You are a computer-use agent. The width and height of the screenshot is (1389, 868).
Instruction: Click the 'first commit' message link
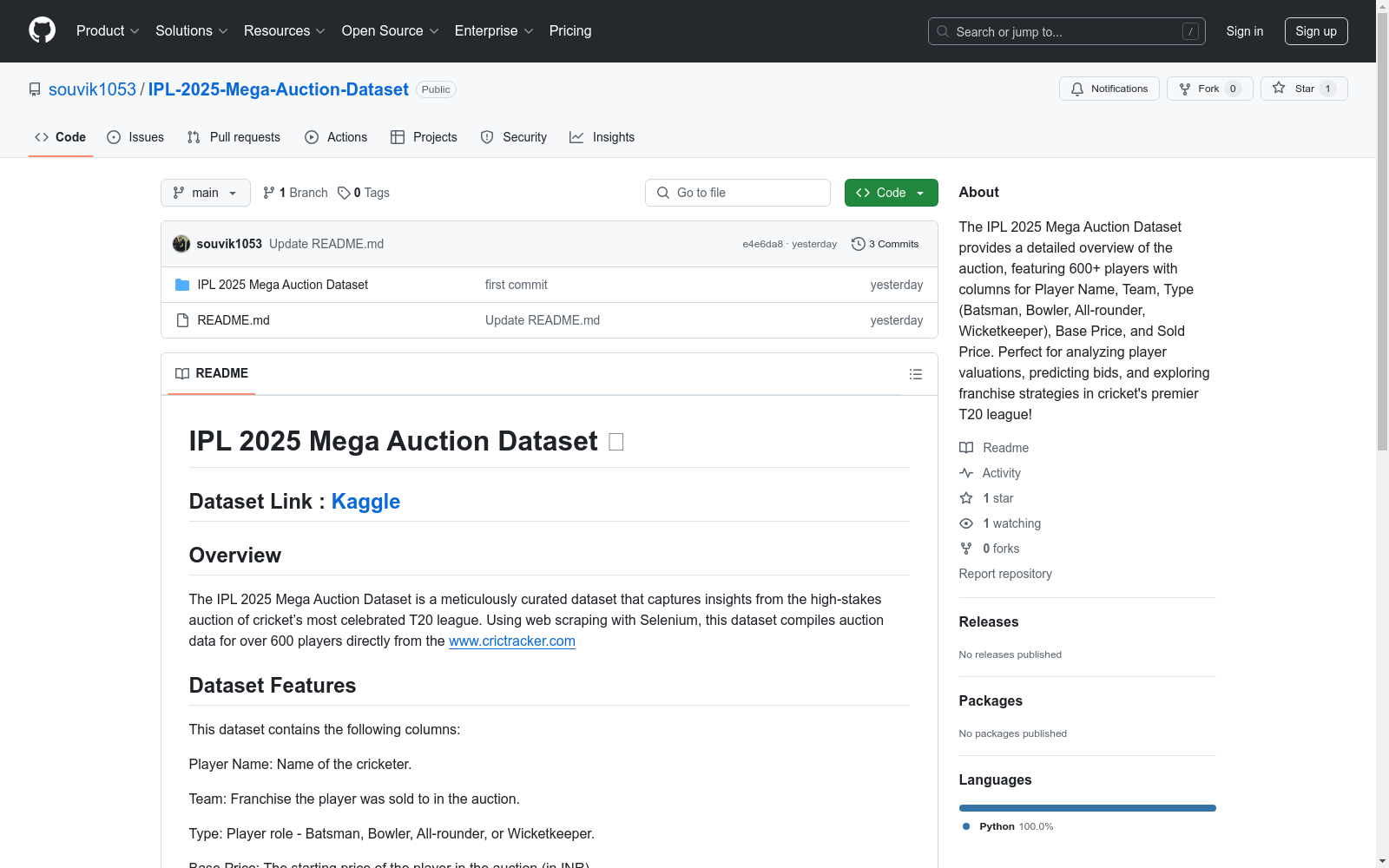pyautogui.click(x=517, y=285)
